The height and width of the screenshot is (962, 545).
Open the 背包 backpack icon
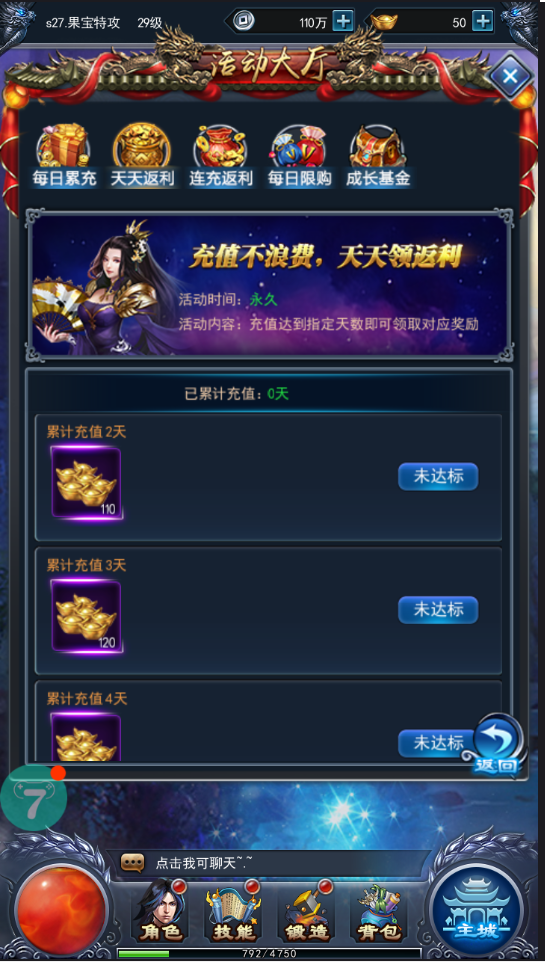pyautogui.click(x=379, y=910)
